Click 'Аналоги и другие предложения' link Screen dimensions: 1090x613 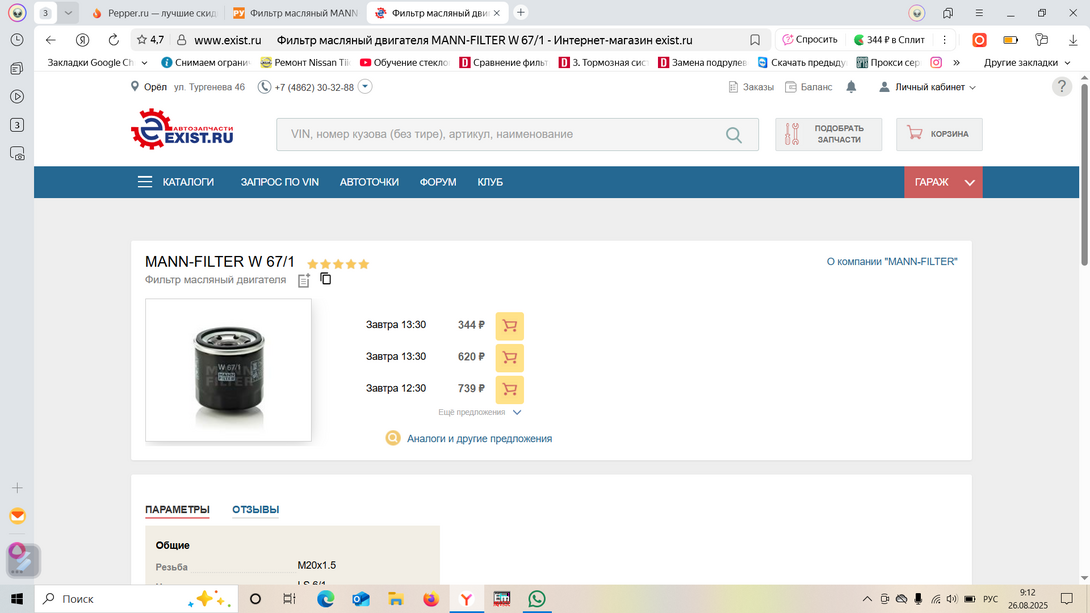point(479,438)
